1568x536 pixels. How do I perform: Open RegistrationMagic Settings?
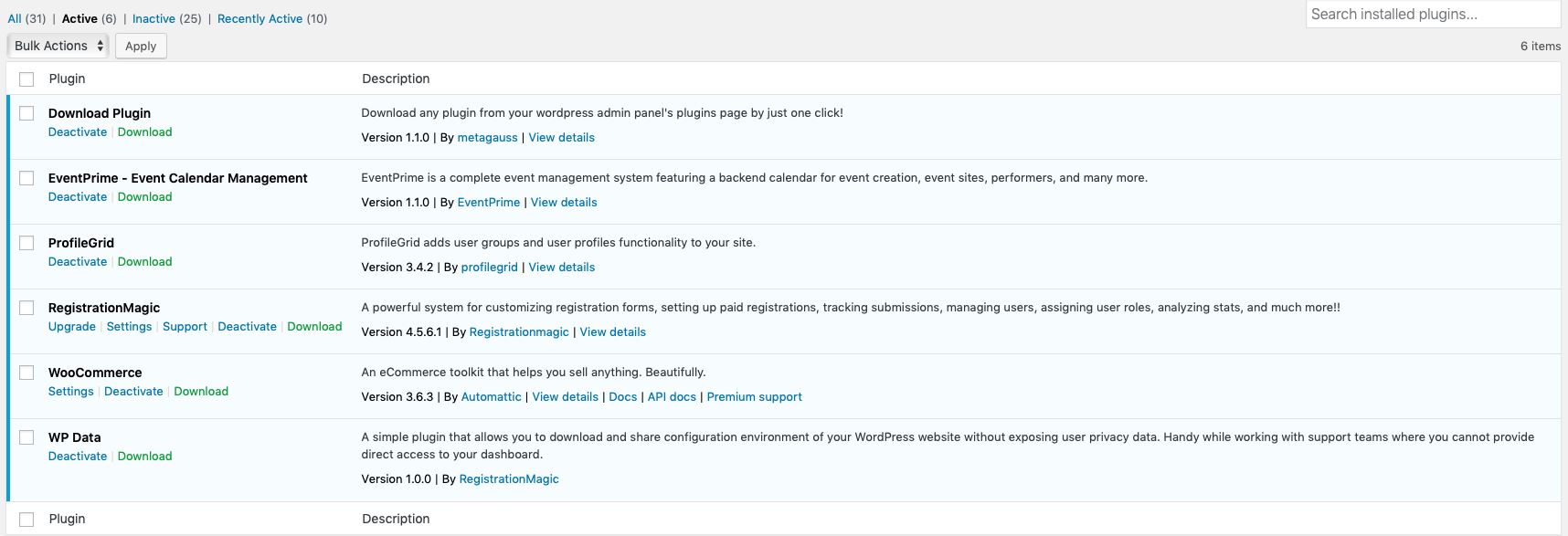click(x=129, y=326)
